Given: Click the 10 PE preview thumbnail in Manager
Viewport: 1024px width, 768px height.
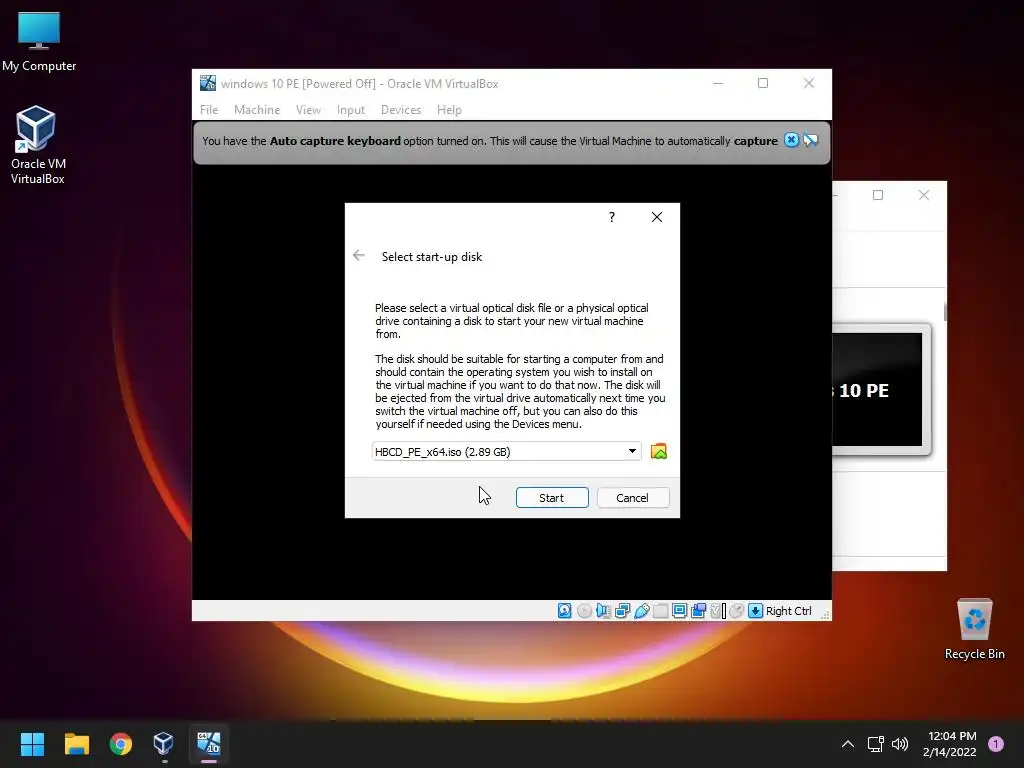Looking at the screenshot, I should point(879,390).
